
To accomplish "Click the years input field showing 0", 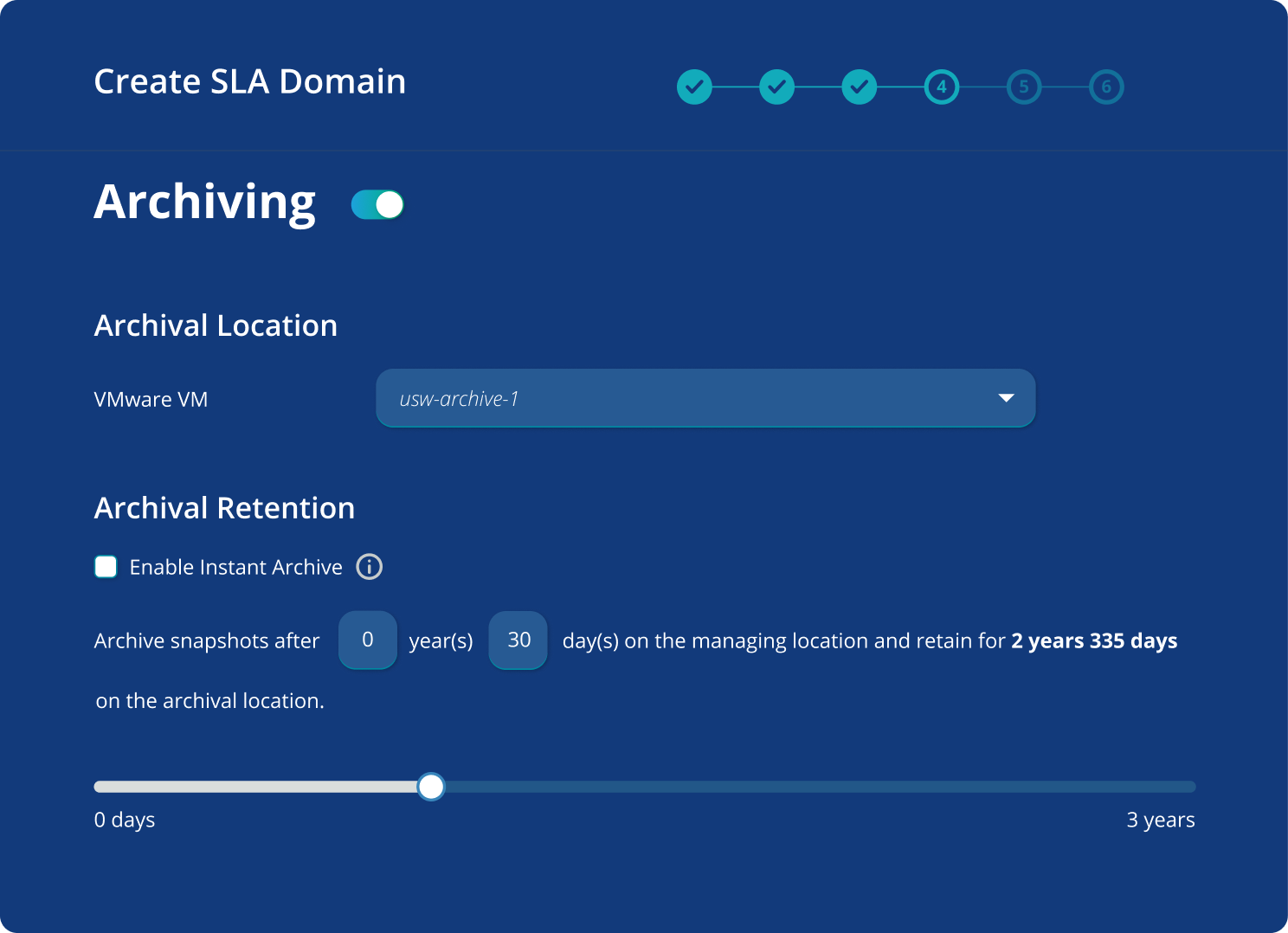I will 368,640.
